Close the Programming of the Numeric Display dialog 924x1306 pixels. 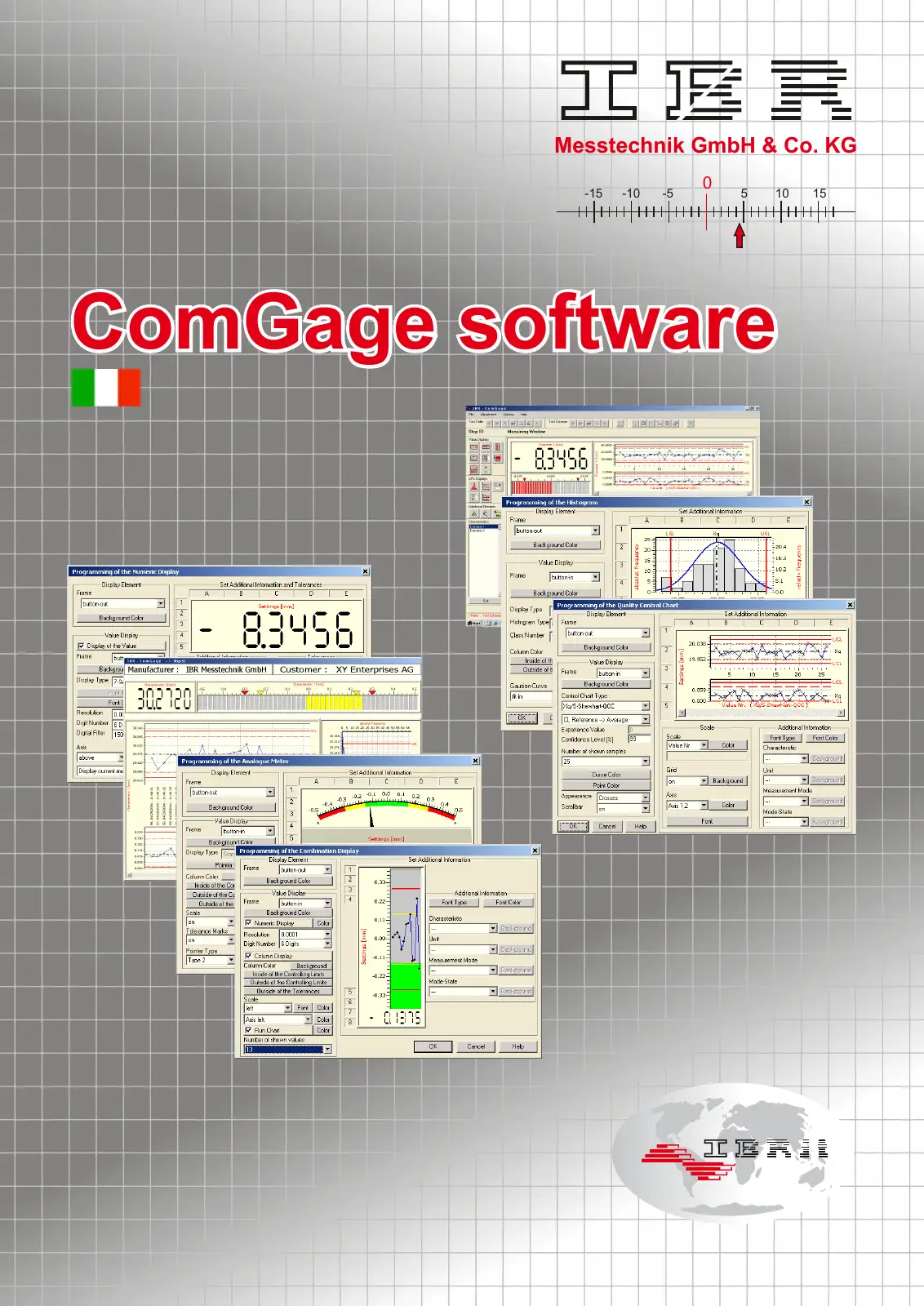tap(365, 571)
